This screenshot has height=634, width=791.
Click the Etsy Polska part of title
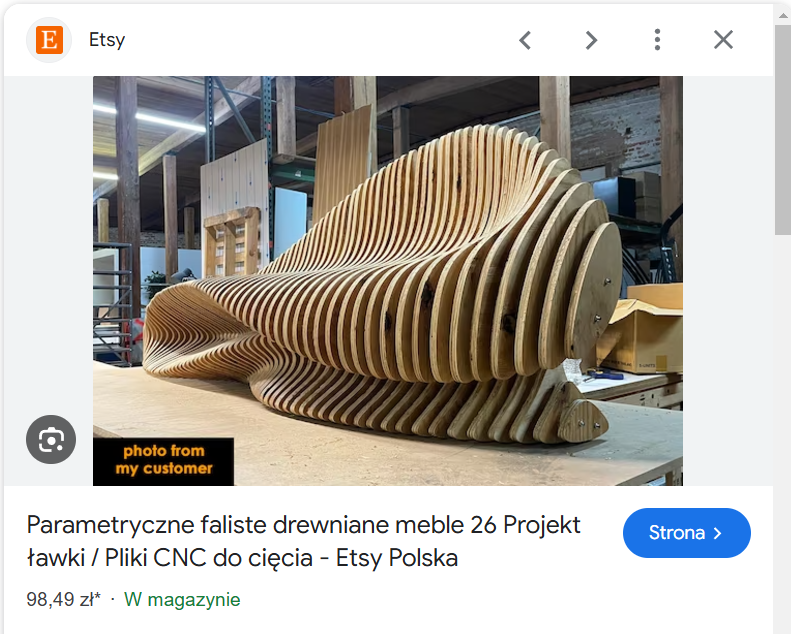click(397, 558)
